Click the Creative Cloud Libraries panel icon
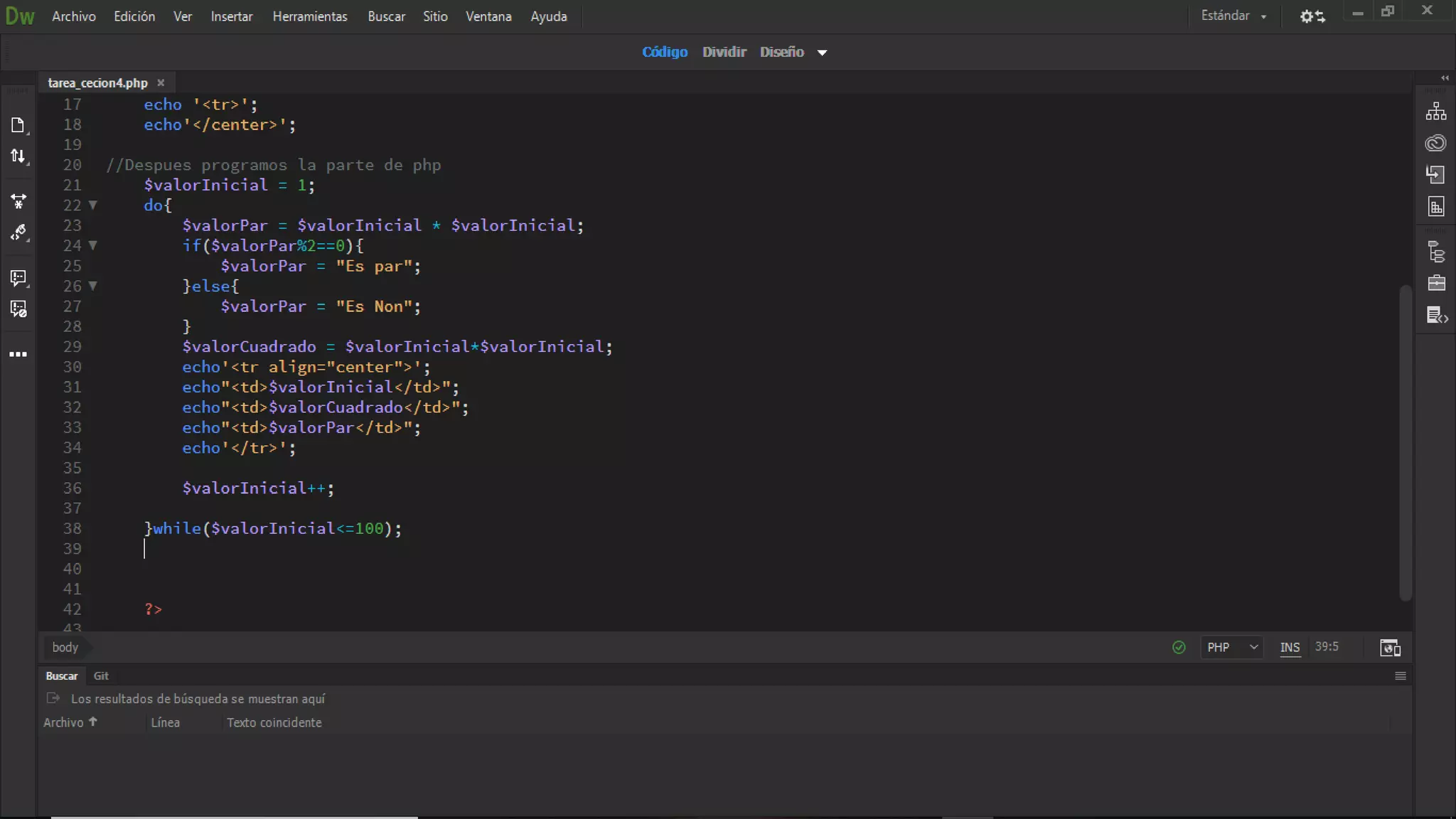The height and width of the screenshot is (819, 1456). point(1435,144)
